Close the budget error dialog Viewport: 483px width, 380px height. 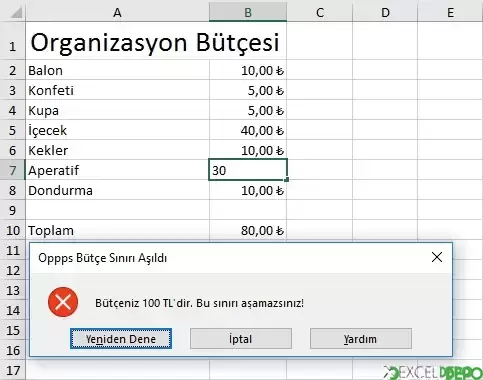tap(437, 257)
